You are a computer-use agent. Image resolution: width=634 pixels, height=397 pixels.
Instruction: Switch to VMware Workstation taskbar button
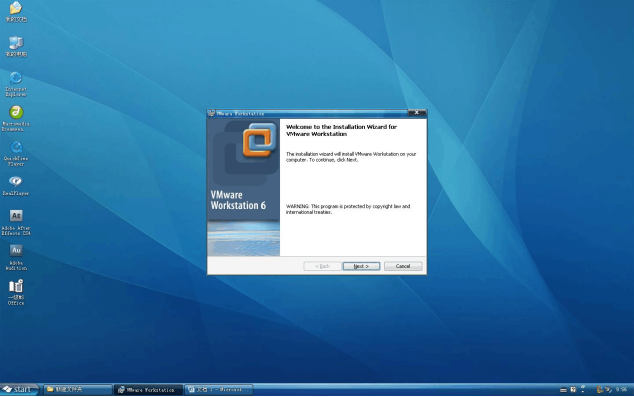[x=148, y=390]
